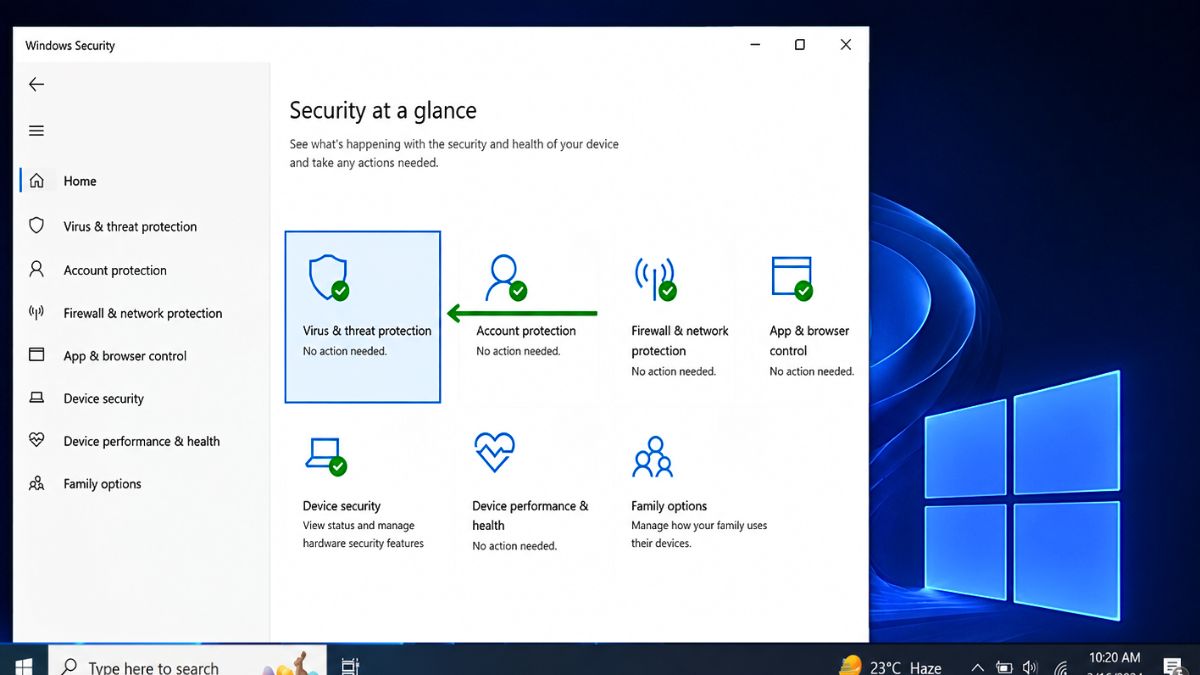
Task: Show hidden system tray icons
Action: click(978, 668)
